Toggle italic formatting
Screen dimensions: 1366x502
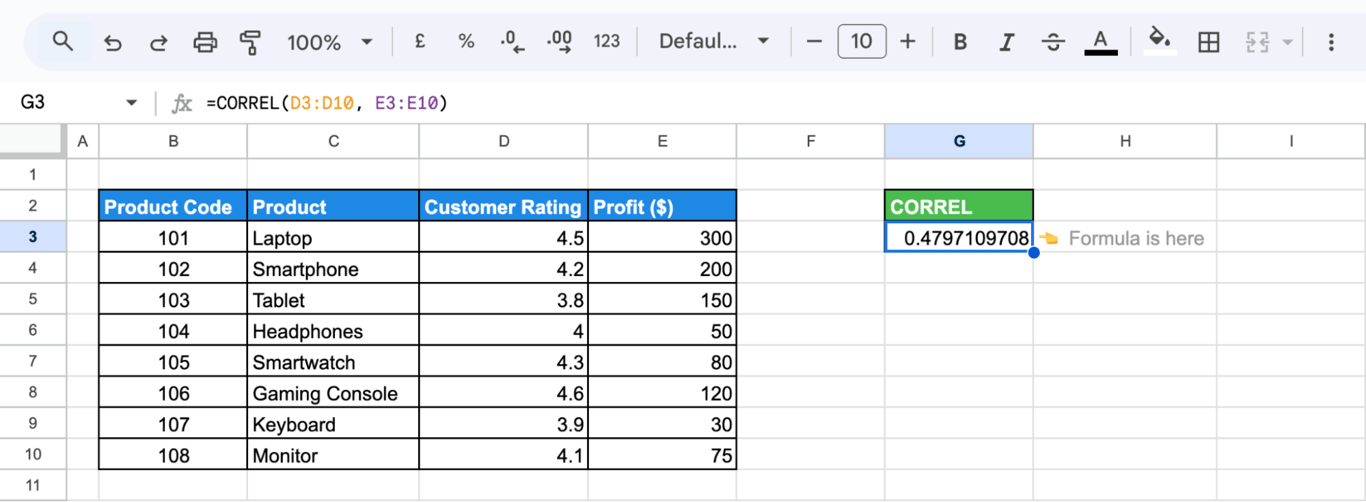click(1006, 42)
